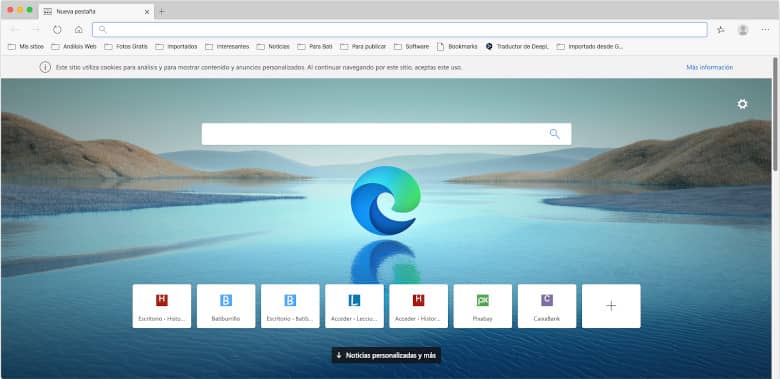The width and height of the screenshot is (780, 379).
Task: Open the Mis sitios bookmarks folder
Action: [26, 46]
